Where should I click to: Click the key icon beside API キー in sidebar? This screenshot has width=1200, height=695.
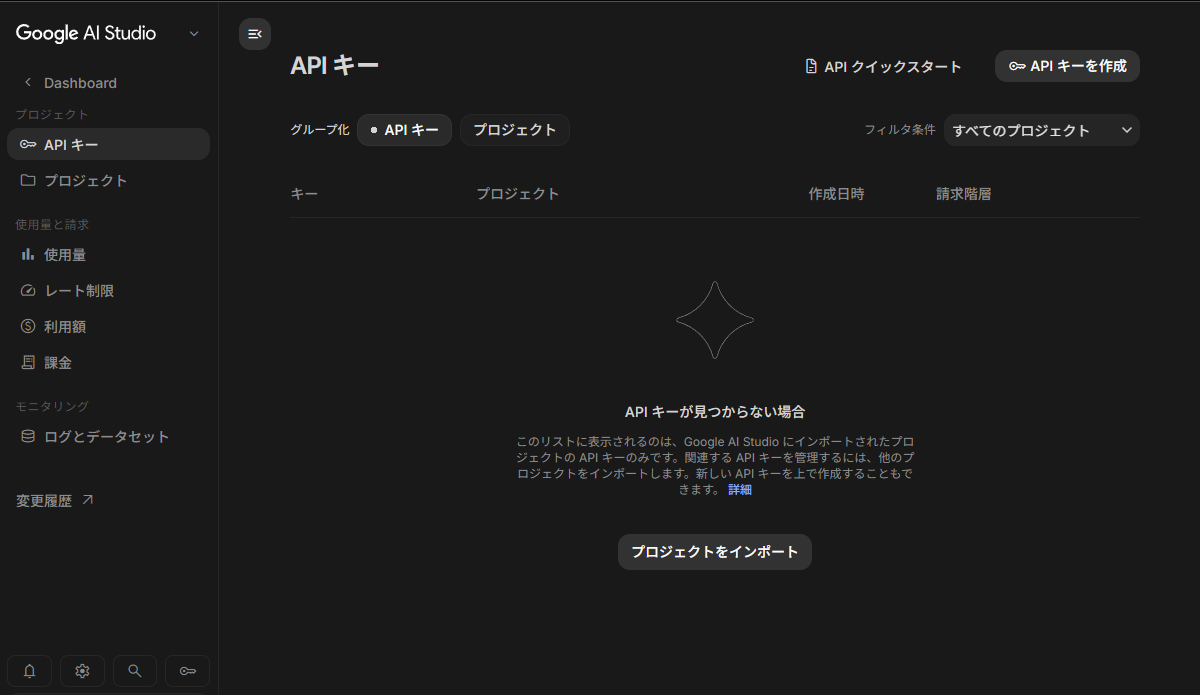(28, 145)
